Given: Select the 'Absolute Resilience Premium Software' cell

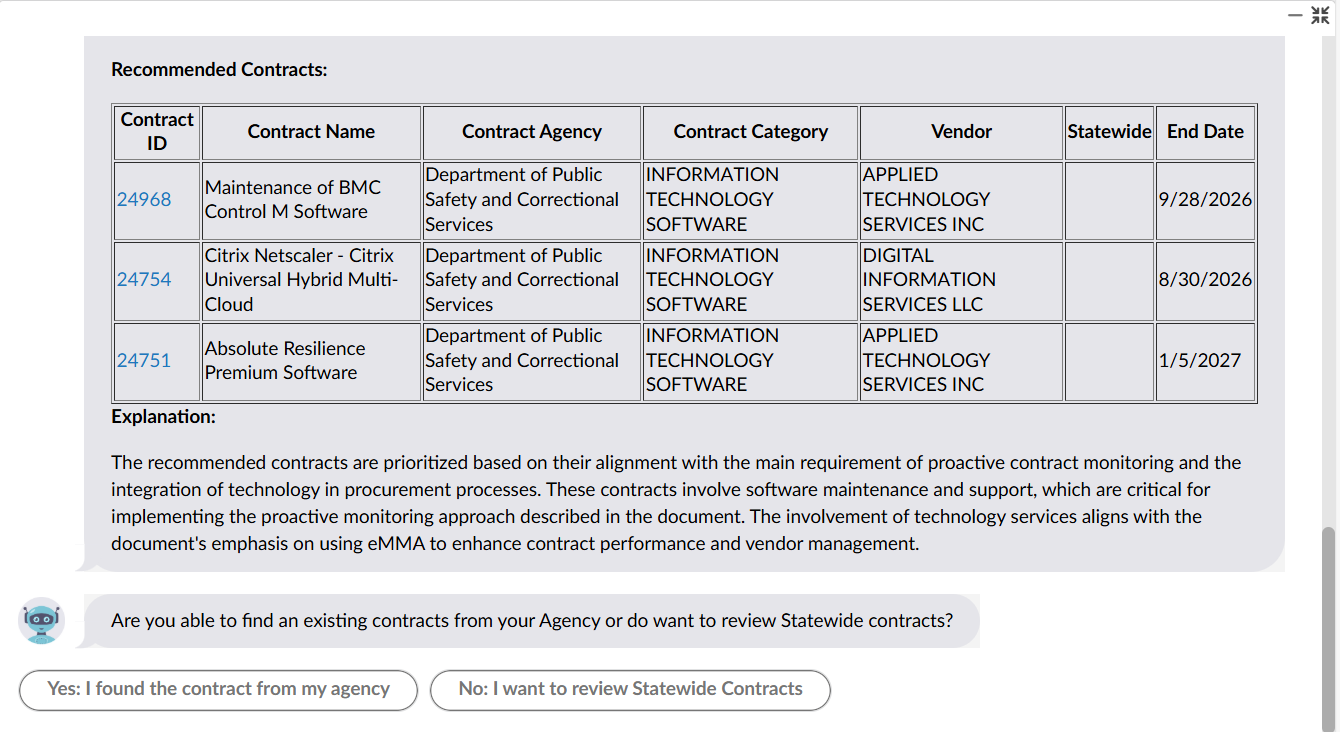Looking at the screenshot, I should click(310, 360).
